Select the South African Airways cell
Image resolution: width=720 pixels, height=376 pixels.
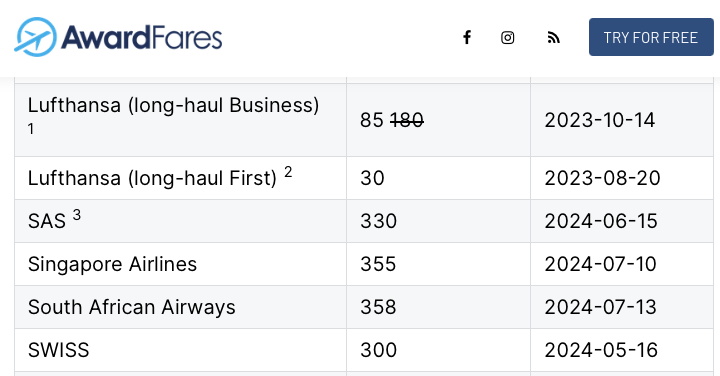click(180, 307)
